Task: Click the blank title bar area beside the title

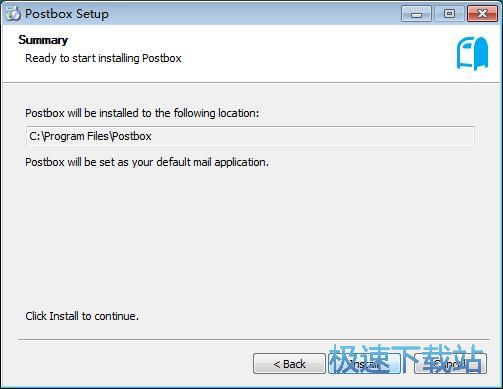Action: click(253, 14)
